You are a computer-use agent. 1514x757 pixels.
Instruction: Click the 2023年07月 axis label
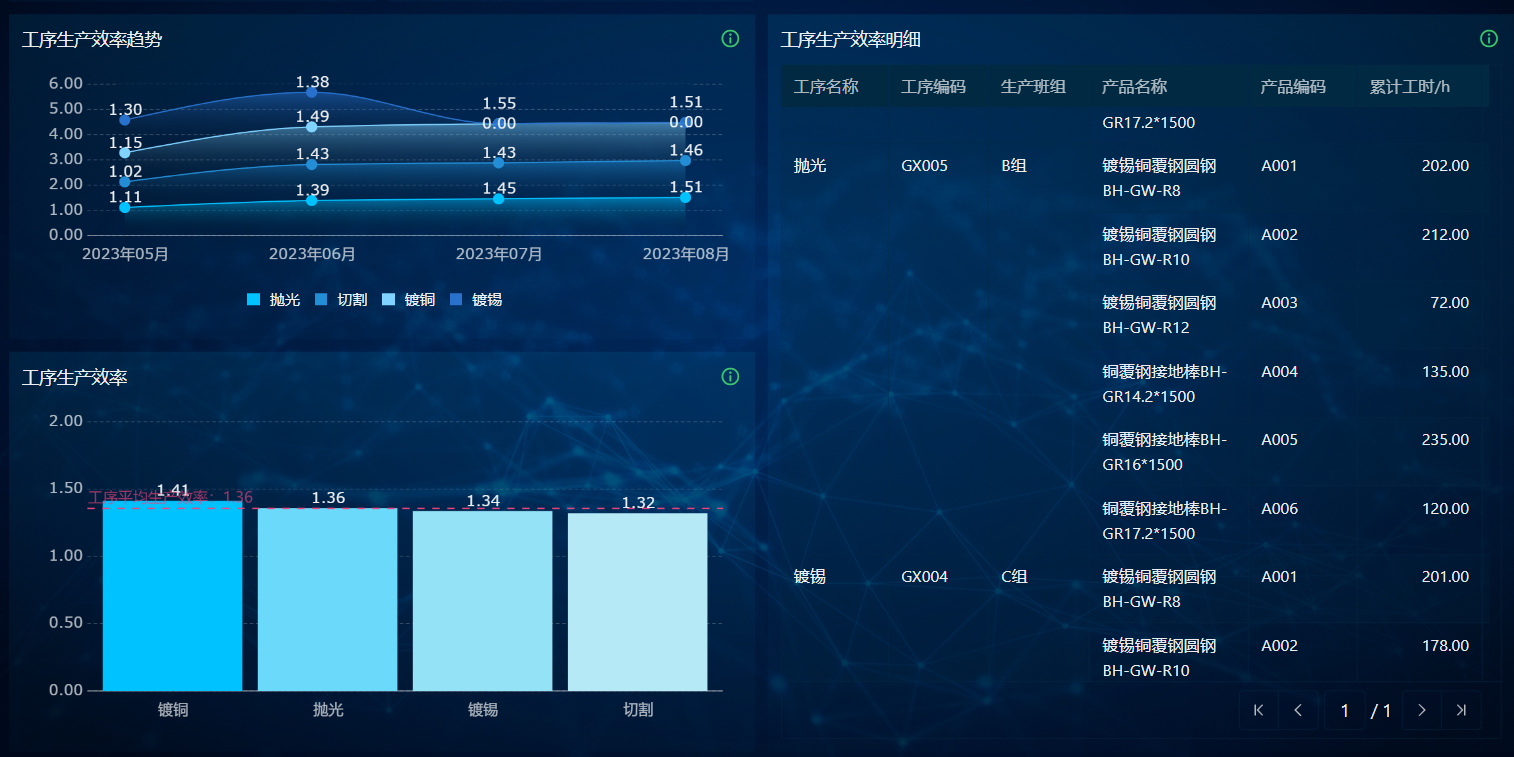point(499,254)
